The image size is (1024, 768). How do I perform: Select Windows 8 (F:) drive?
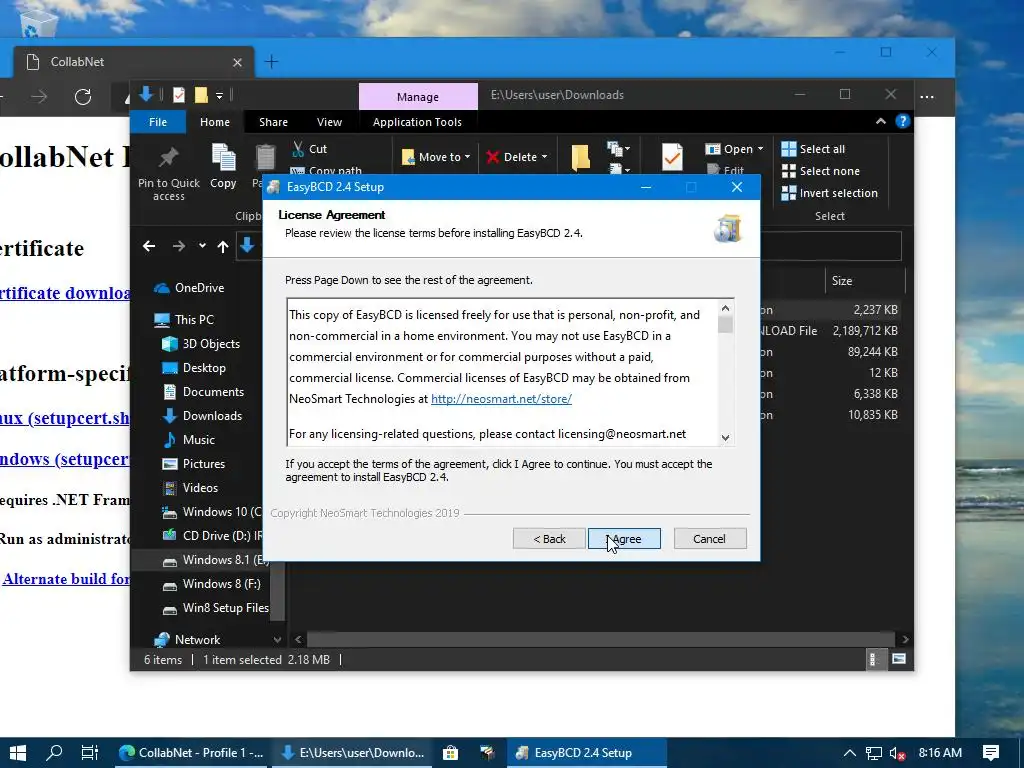(212, 584)
